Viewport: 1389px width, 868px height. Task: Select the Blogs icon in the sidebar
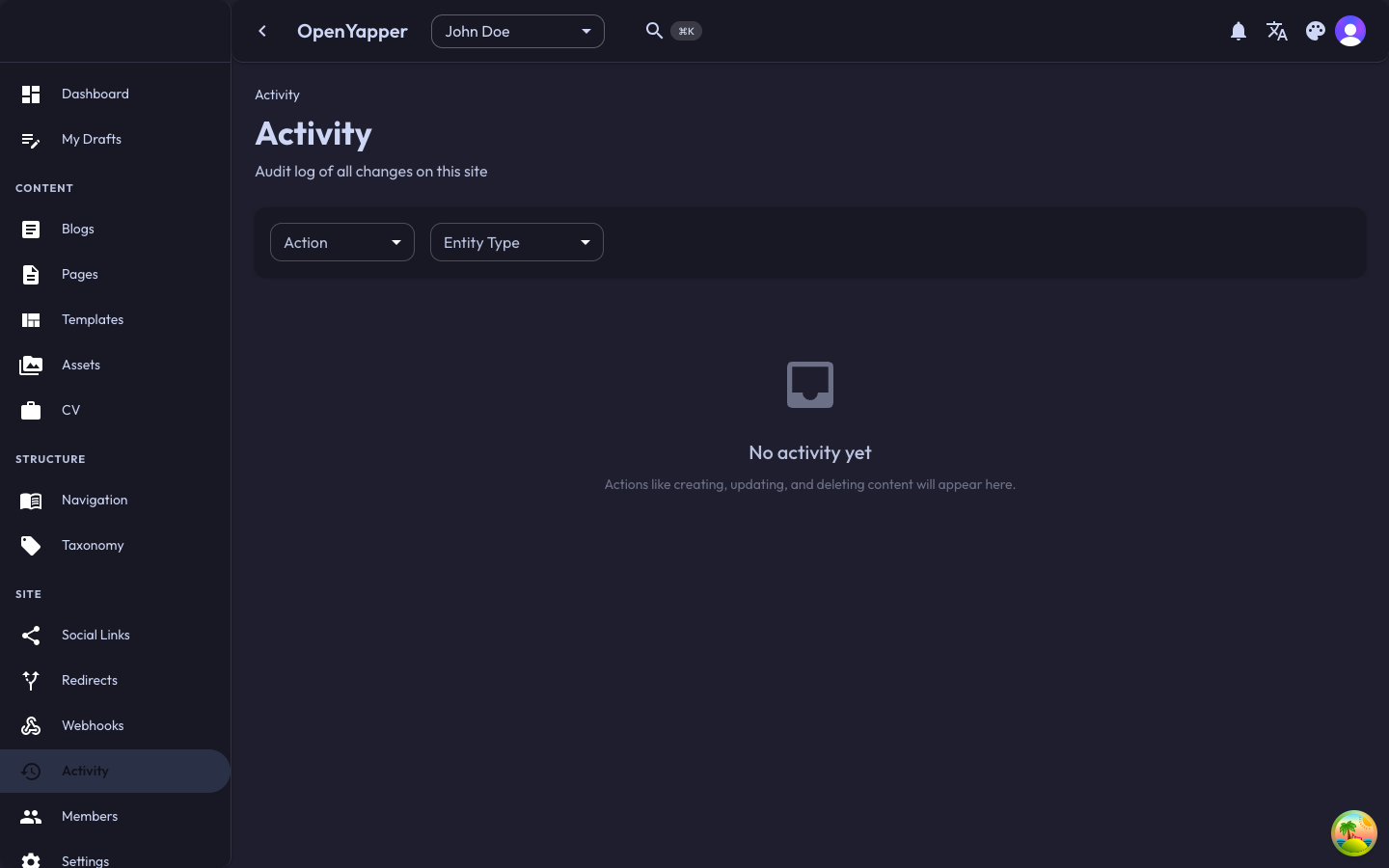click(x=30, y=230)
